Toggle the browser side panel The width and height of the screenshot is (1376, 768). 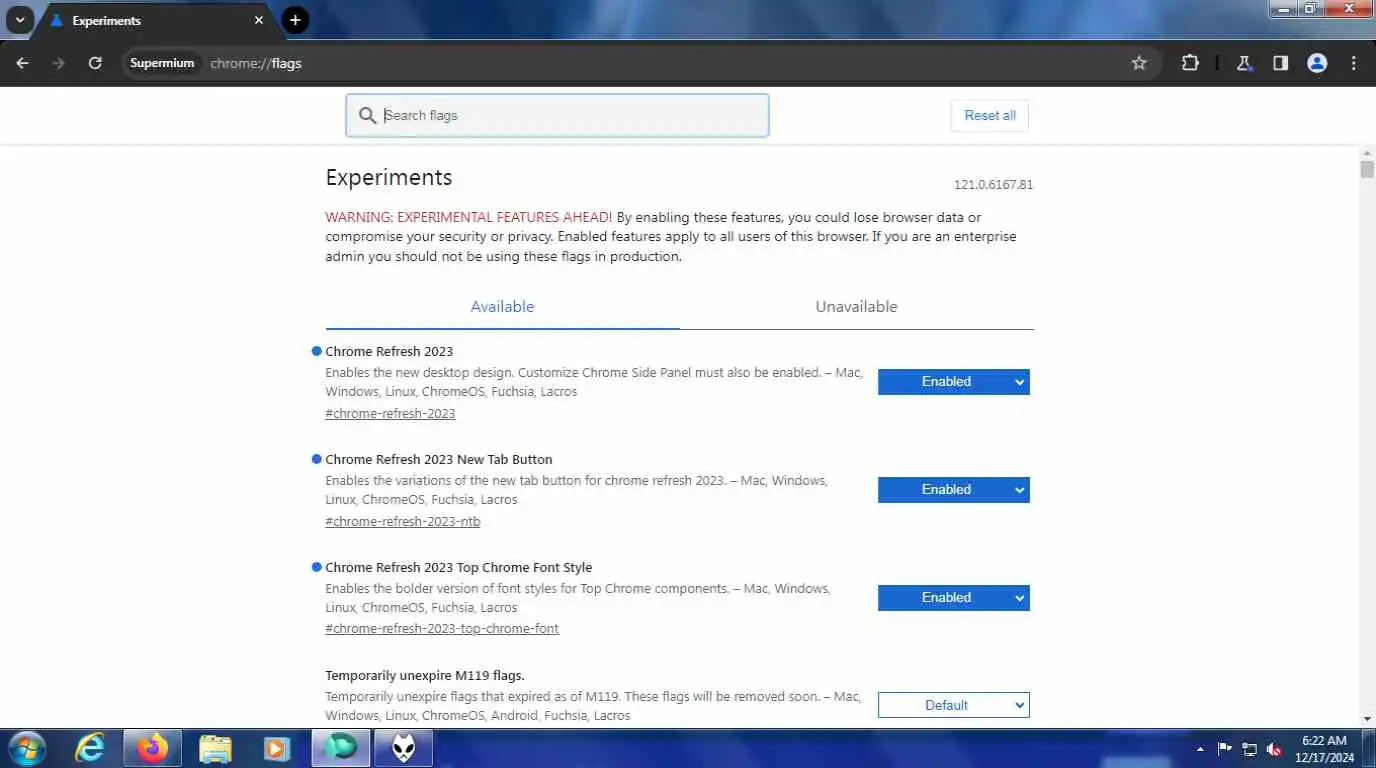[1280, 63]
